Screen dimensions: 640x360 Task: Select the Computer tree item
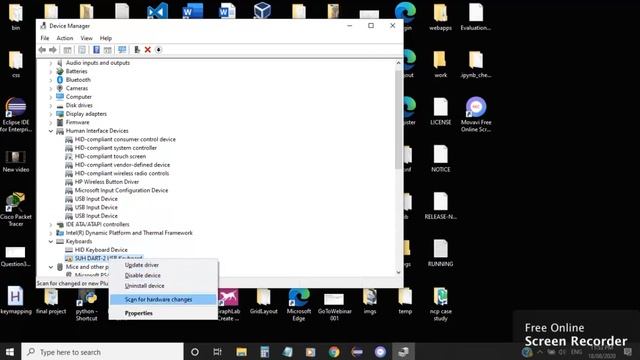tap(78, 97)
